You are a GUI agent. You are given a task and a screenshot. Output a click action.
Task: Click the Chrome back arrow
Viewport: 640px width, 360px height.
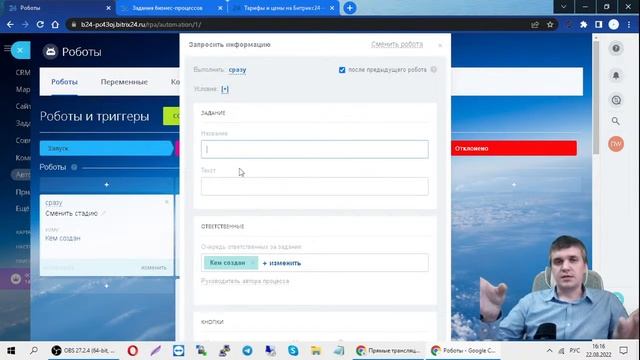(10, 24)
